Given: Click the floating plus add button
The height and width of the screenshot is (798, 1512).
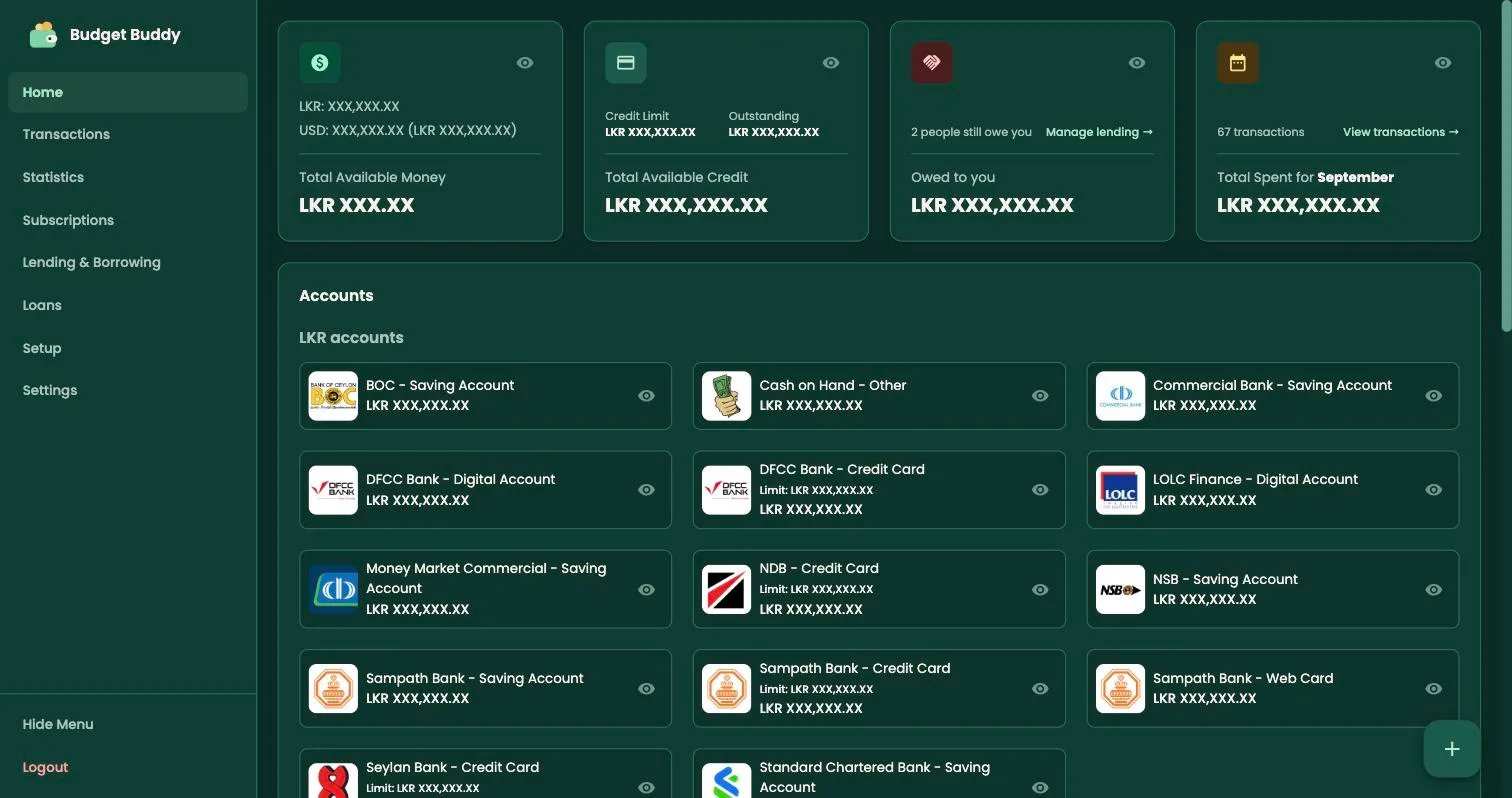Looking at the screenshot, I should pyautogui.click(x=1452, y=748).
